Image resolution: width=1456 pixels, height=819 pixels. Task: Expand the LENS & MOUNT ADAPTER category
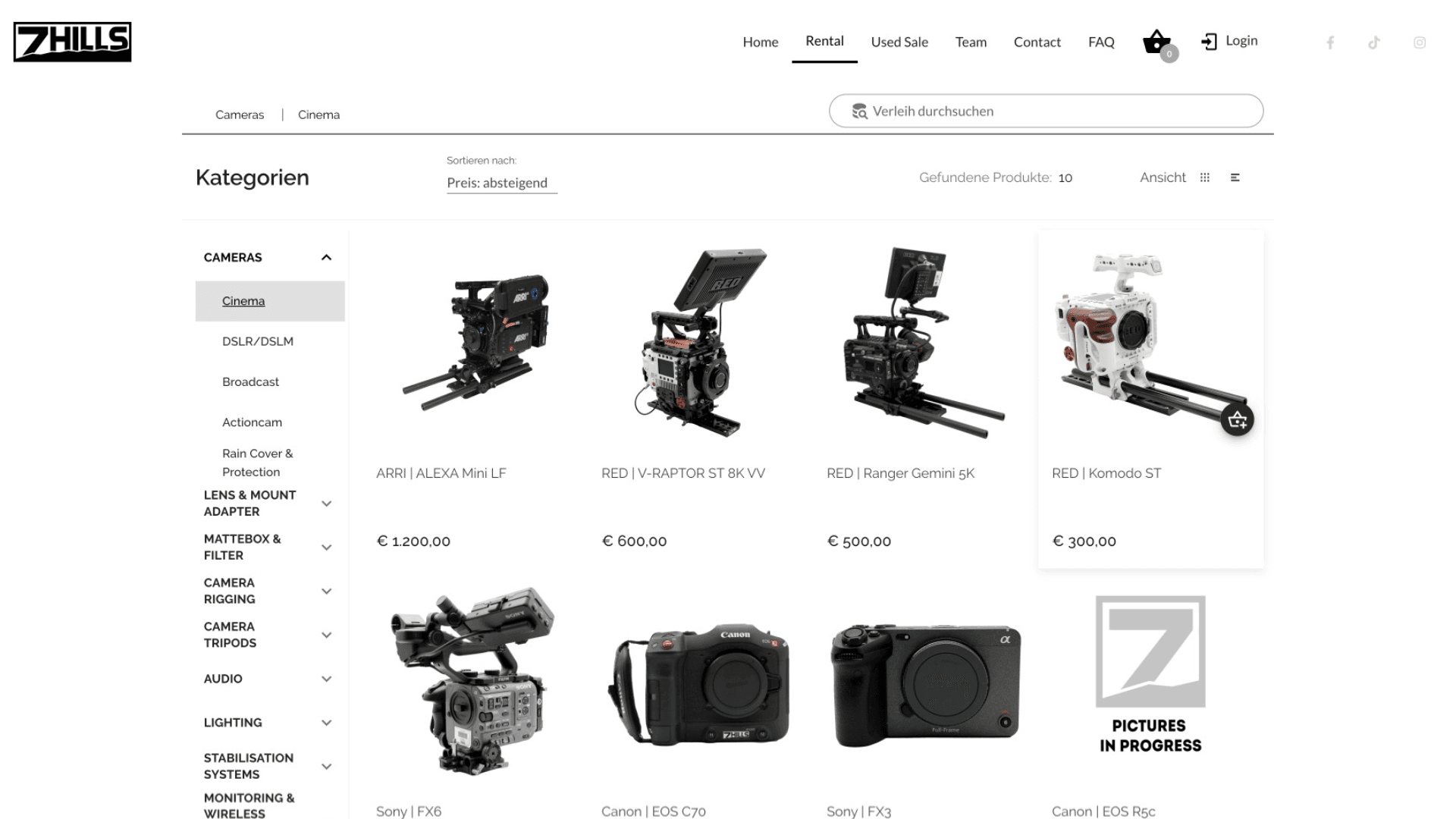(326, 504)
